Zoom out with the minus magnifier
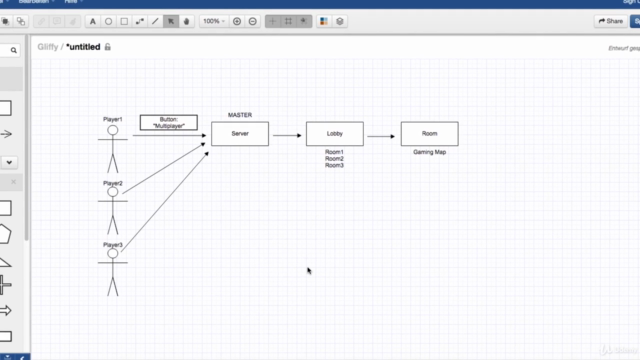Viewport: 640px width, 360px height. coord(253,21)
